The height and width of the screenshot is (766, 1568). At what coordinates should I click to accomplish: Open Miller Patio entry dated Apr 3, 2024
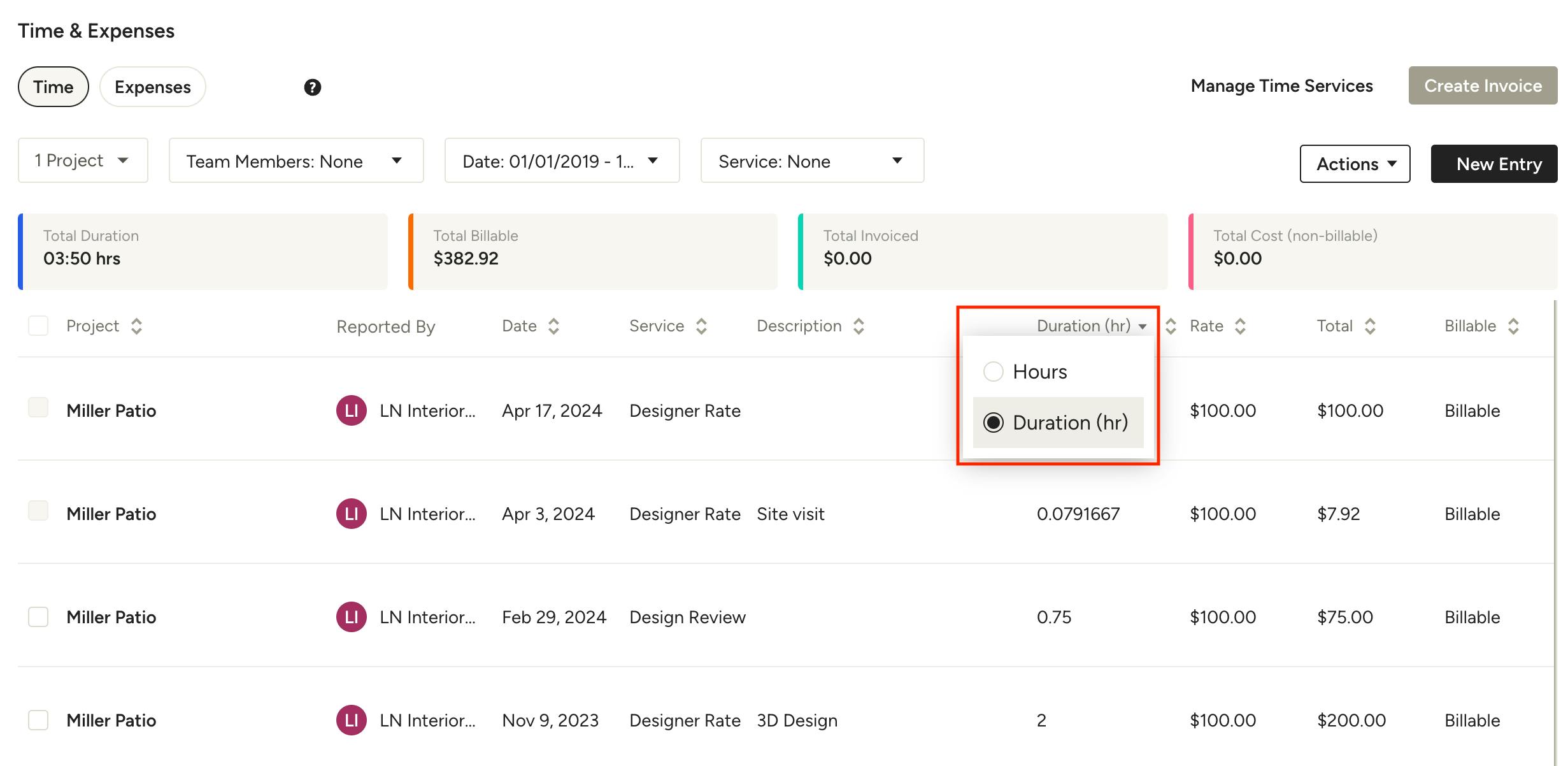(x=111, y=514)
